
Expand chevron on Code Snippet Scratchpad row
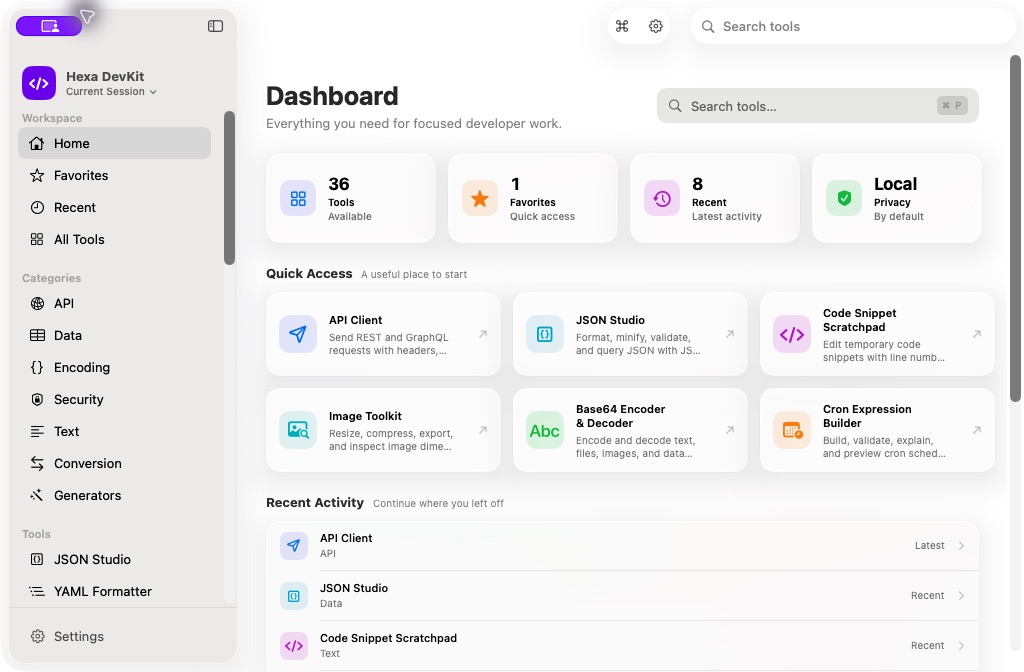961,645
